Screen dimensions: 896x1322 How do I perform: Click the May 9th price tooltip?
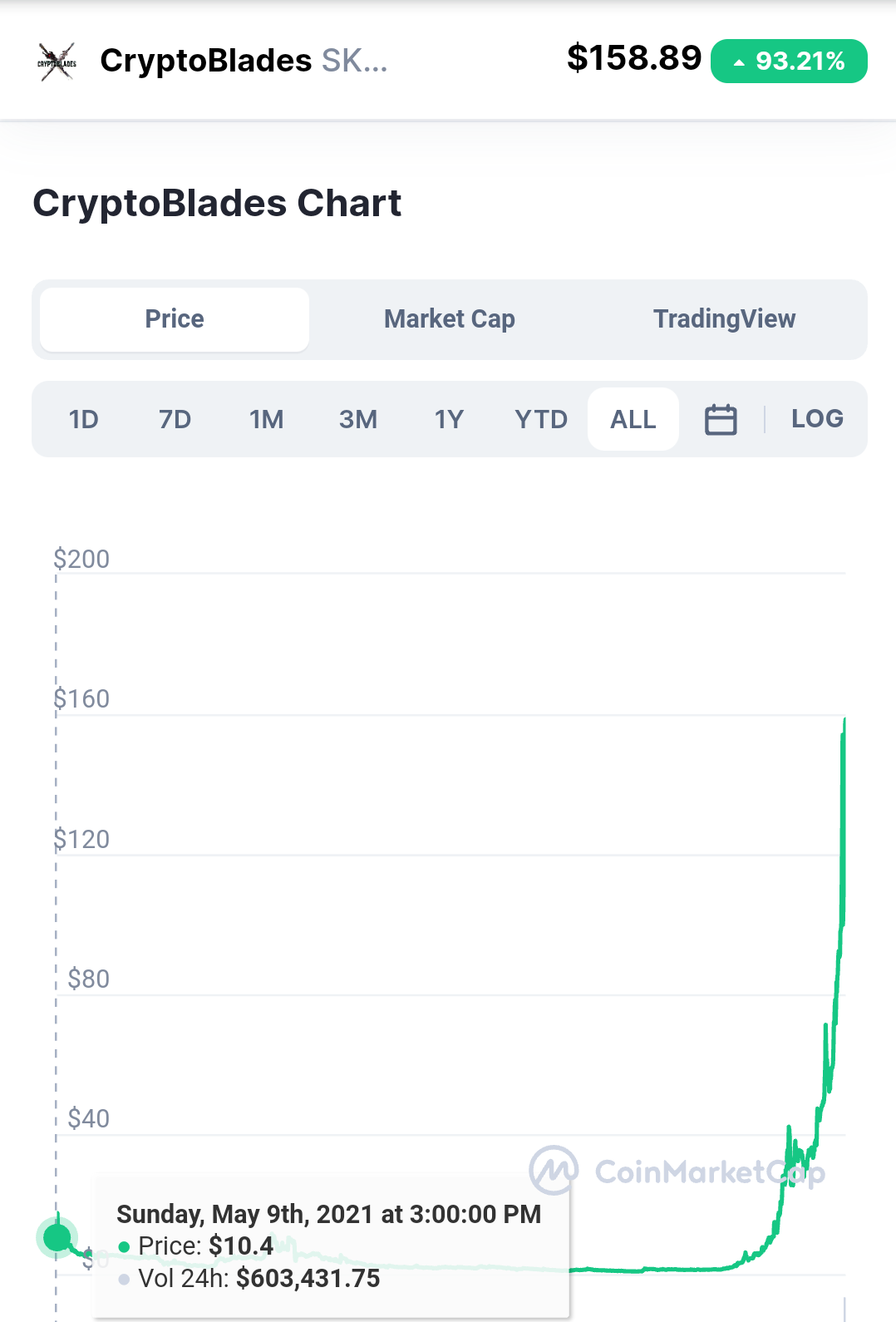pyautogui.click(x=332, y=1246)
